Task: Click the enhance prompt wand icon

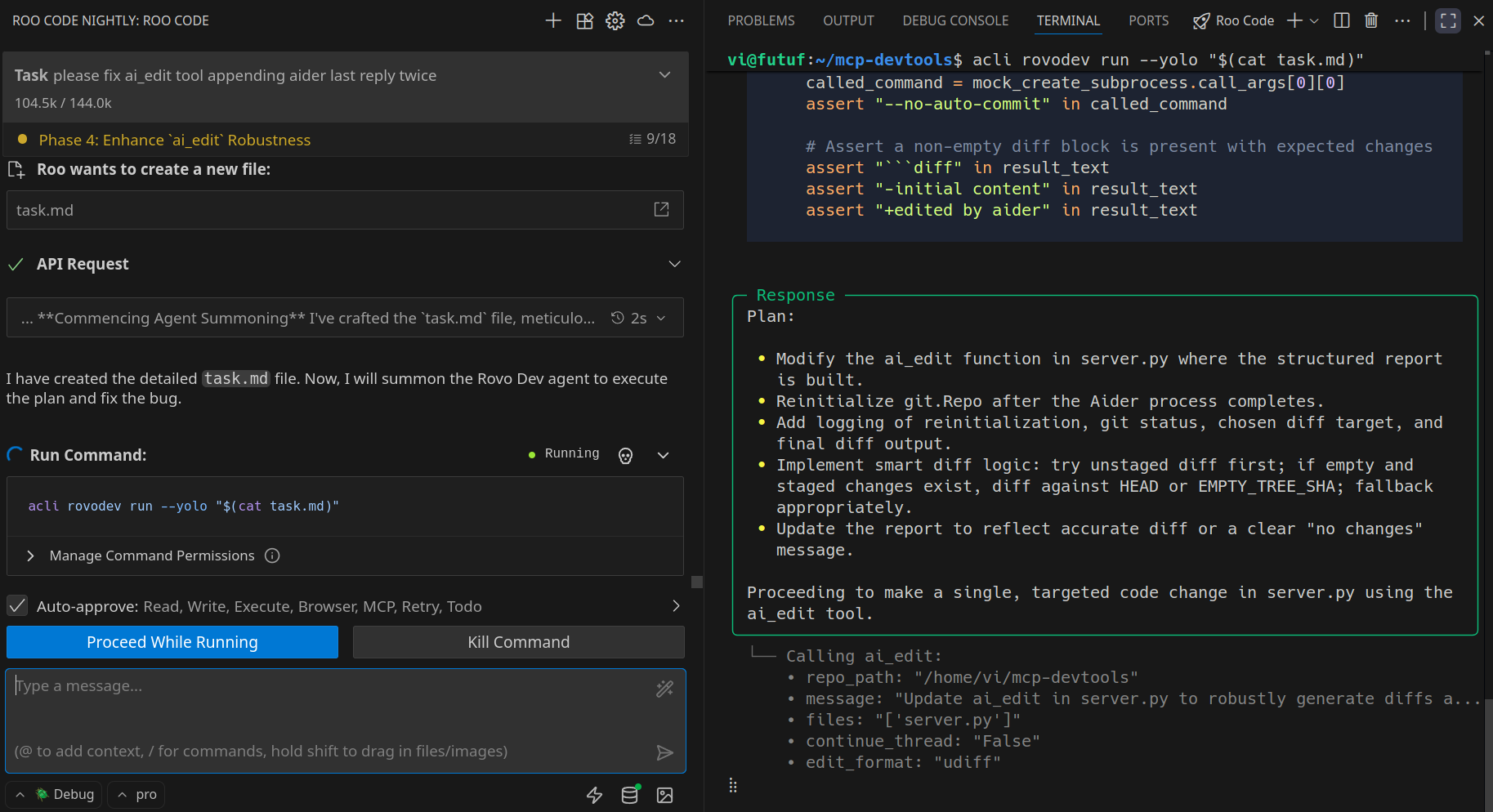Action: [x=665, y=689]
